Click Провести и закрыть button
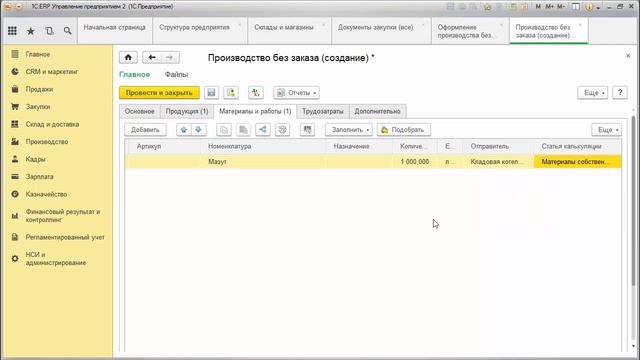This screenshot has height=360, width=640. tap(159, 93)
